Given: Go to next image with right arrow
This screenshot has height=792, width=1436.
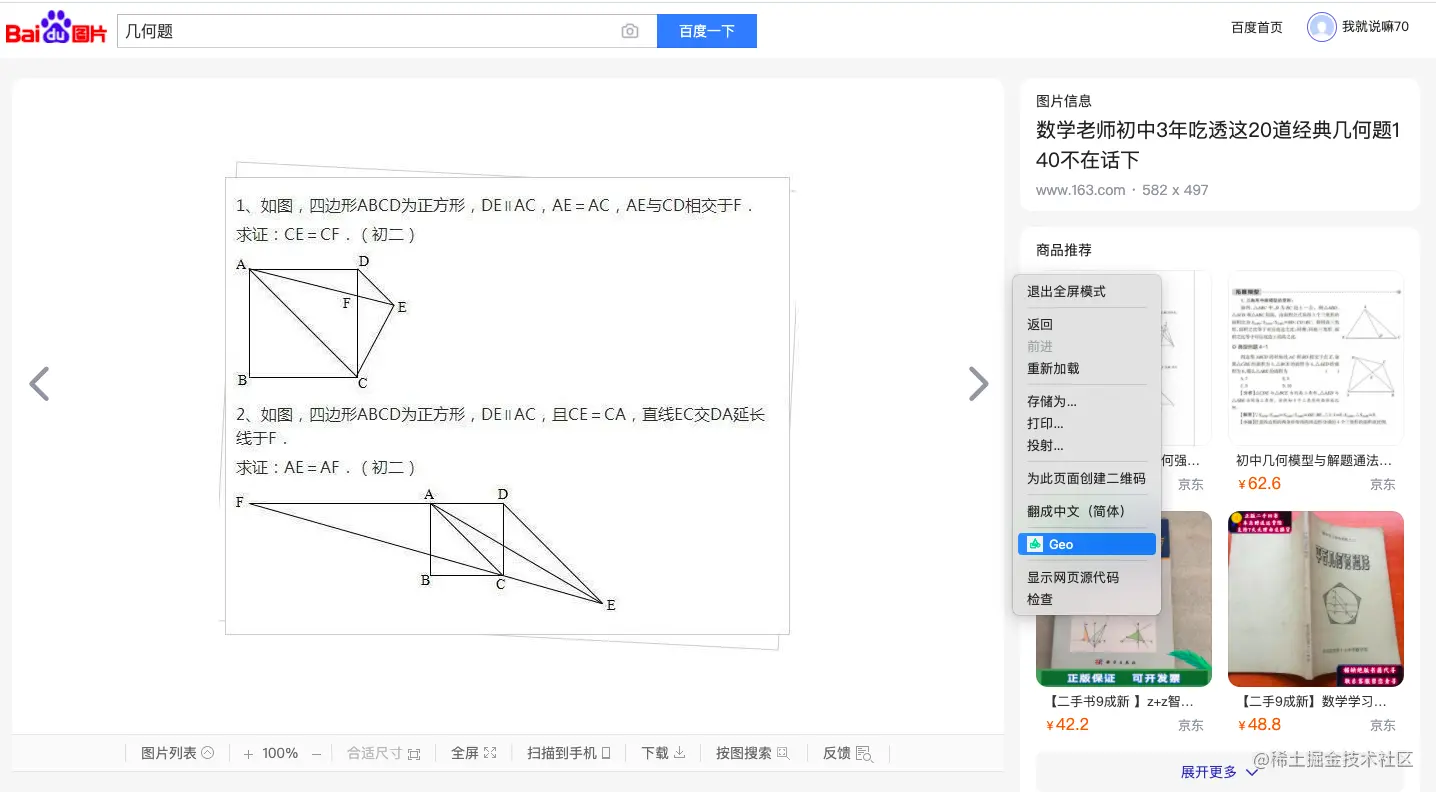Looking at the screenshot, I should [977, 384].
